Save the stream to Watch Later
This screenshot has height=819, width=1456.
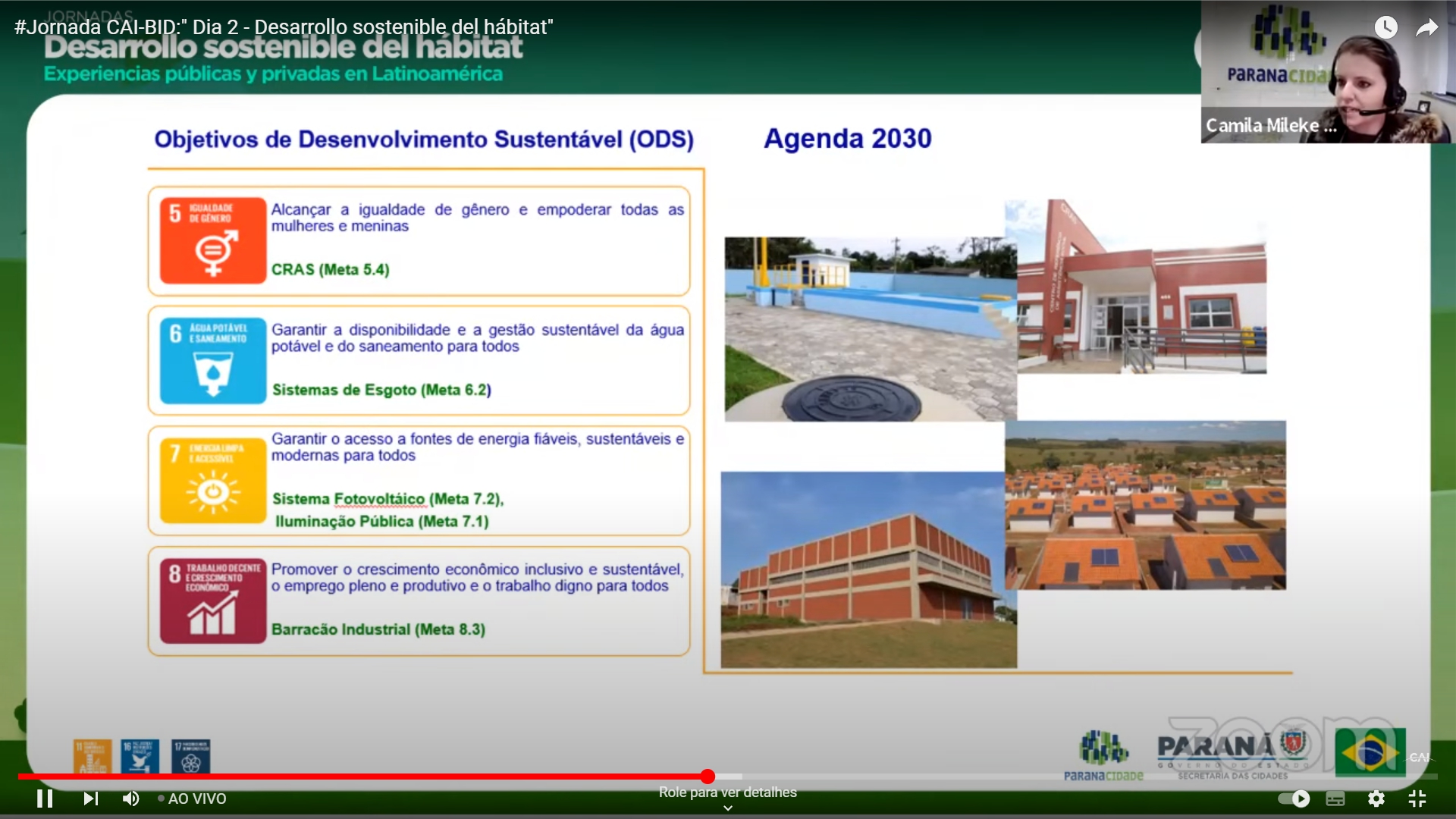point(1387,27)
